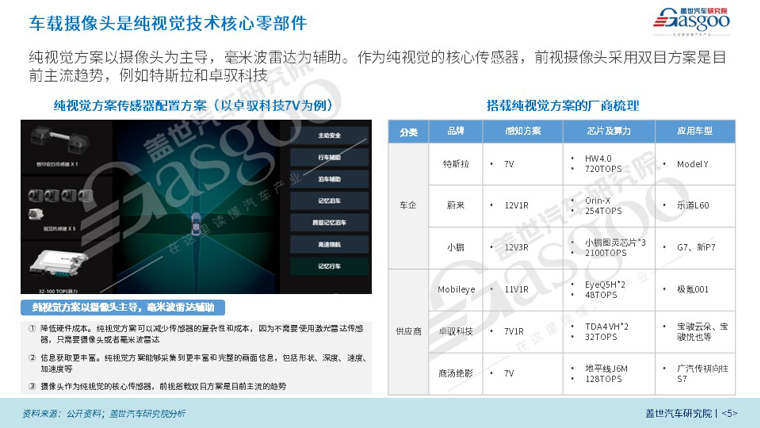Image resolution: width=760 pixels, height=428 pixels.
Task: Click the heading 纯视觉方案传感器配置方案
Action: tap(193, 105)
